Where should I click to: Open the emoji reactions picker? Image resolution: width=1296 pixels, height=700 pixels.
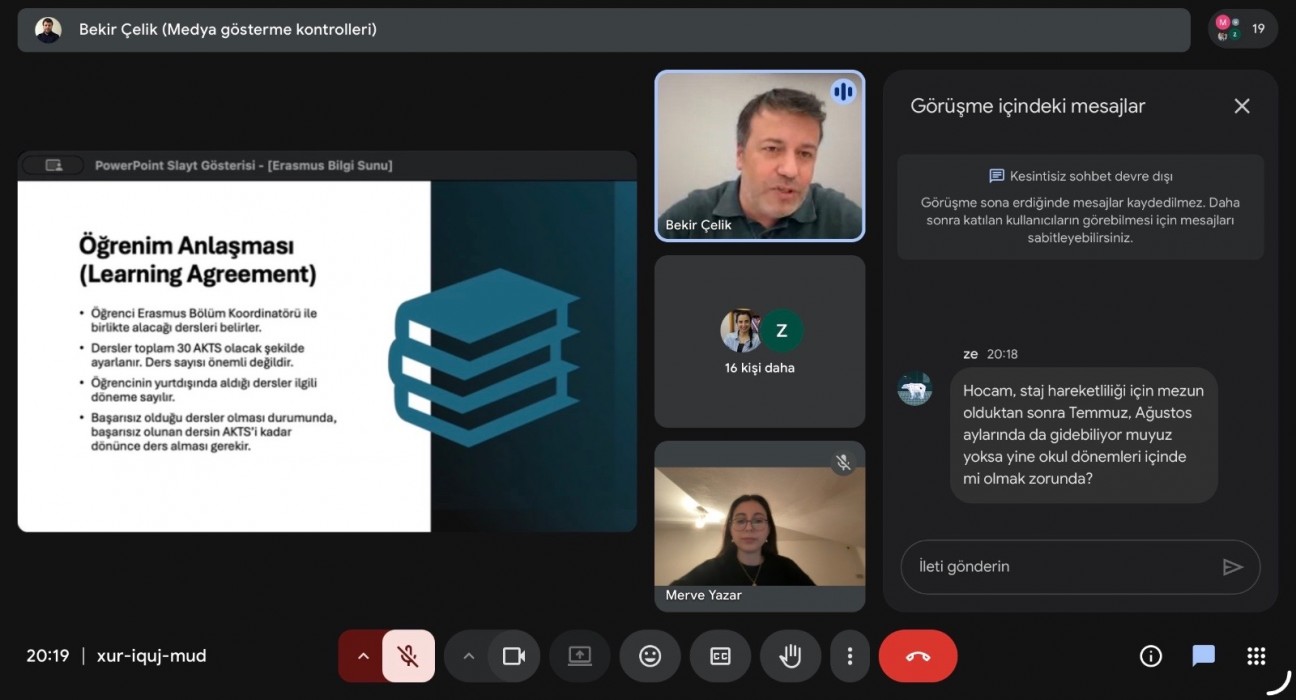pyautogui.click(x=650, y=656)
